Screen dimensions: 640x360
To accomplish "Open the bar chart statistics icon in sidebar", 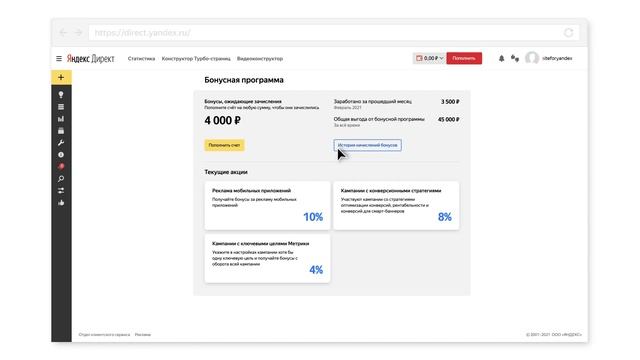I will tap(61, 119).
